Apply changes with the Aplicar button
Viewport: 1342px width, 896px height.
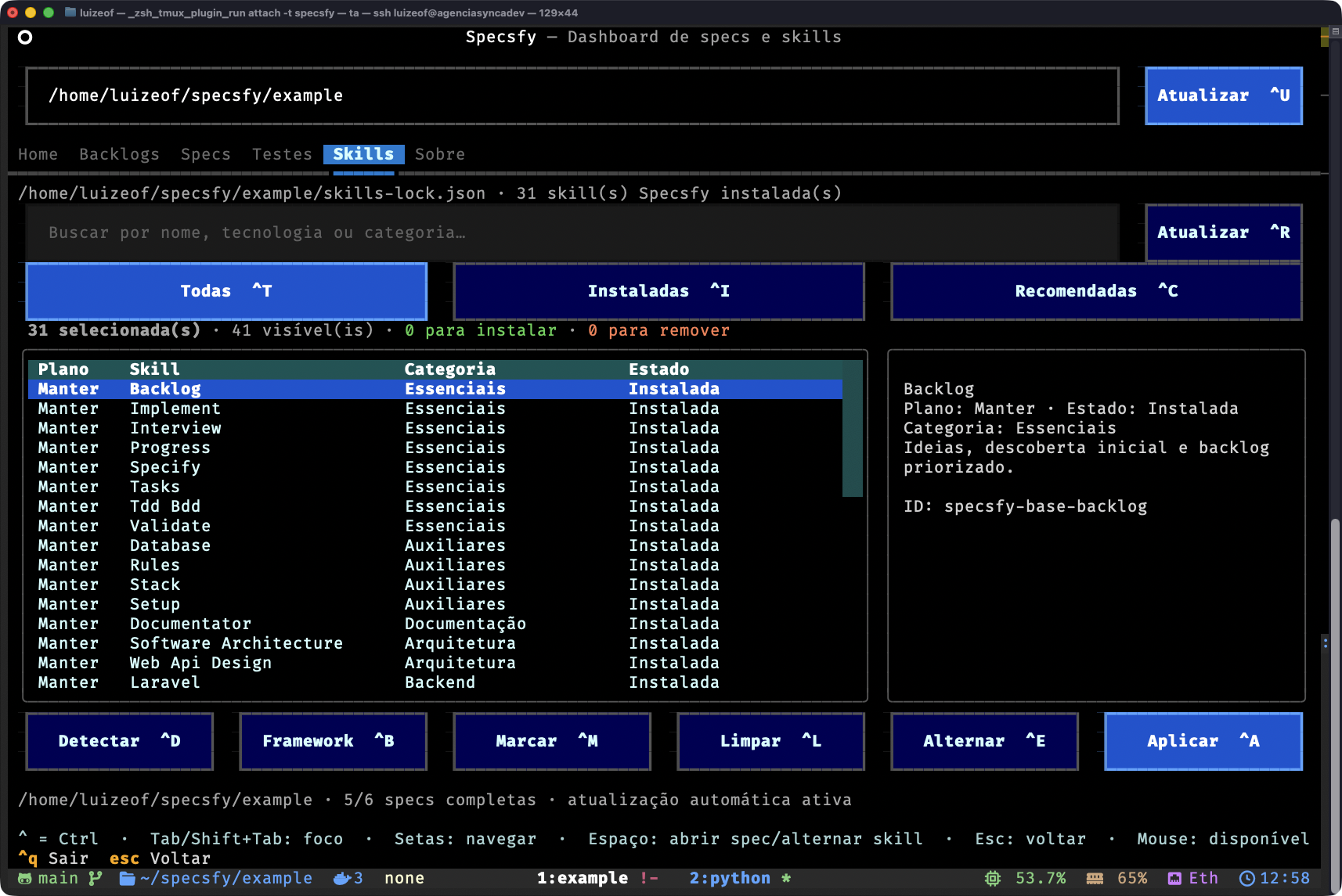tap(1203, 741)
